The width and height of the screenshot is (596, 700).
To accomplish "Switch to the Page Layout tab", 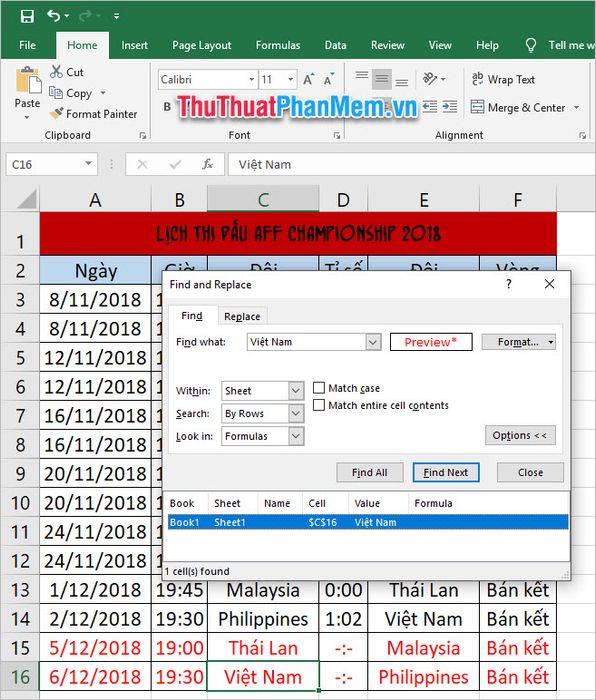I will [202, 45].
